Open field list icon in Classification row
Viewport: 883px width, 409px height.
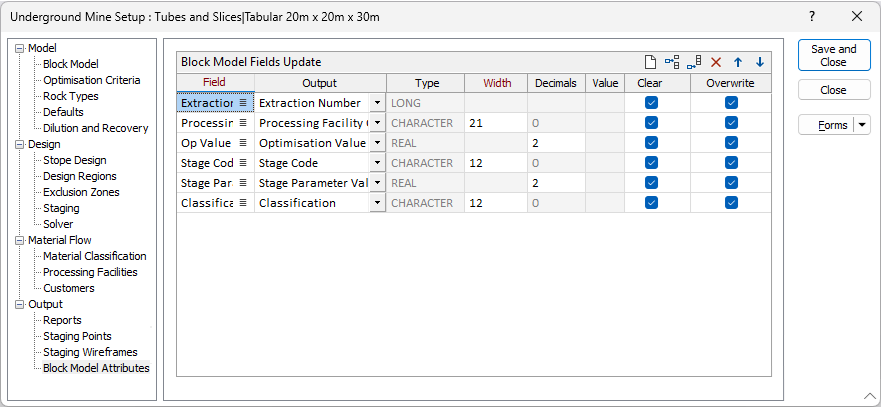pos(243,203)
